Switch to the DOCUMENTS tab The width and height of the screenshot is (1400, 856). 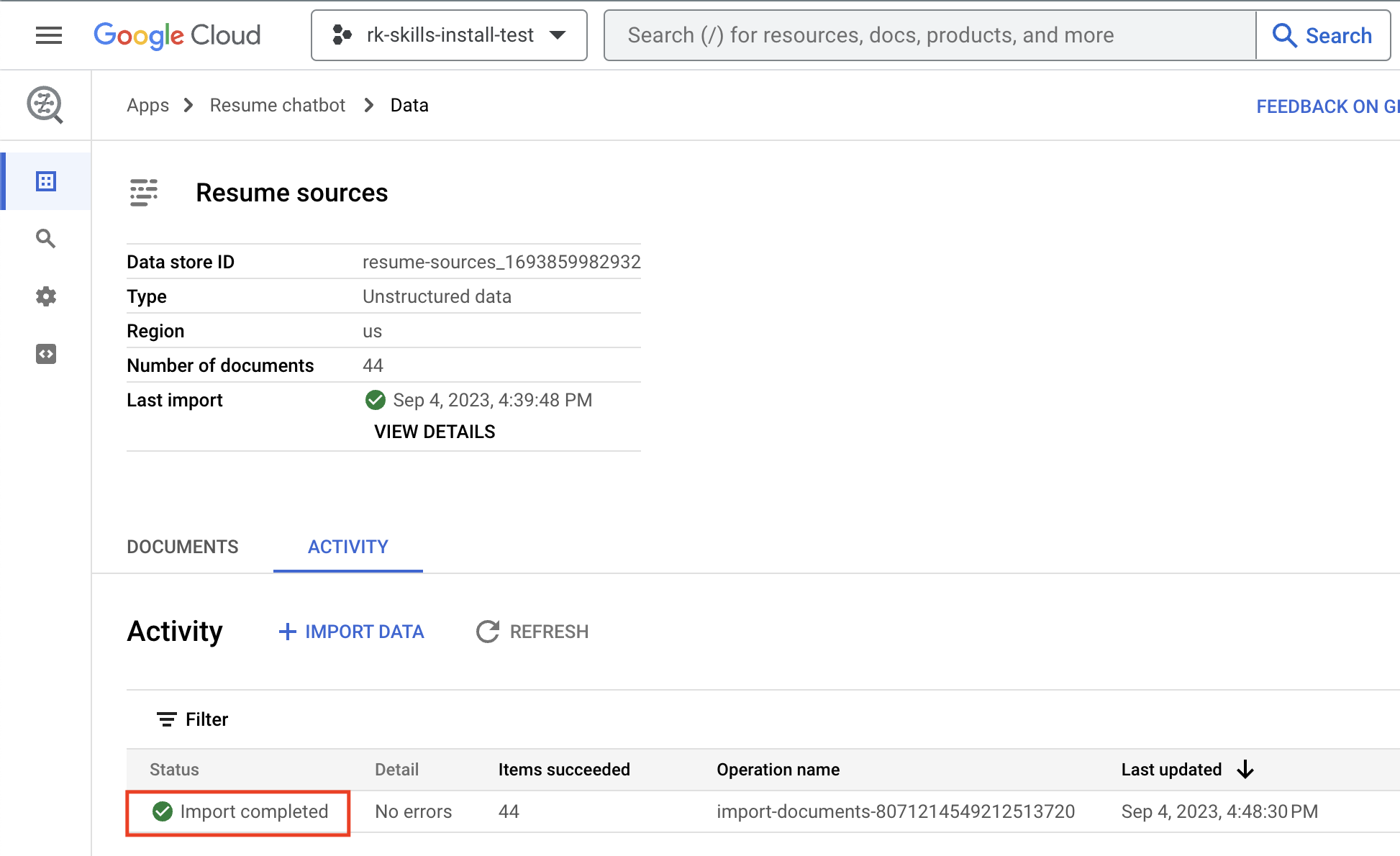click(182, 547)
